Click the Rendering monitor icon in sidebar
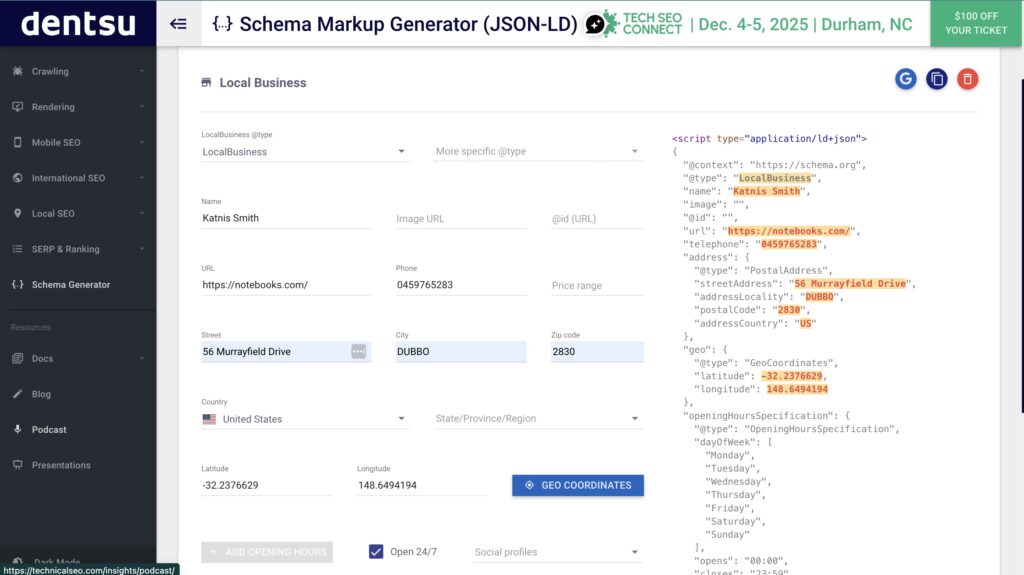This screenshot has width=1024, height=575. coord(18,107)
